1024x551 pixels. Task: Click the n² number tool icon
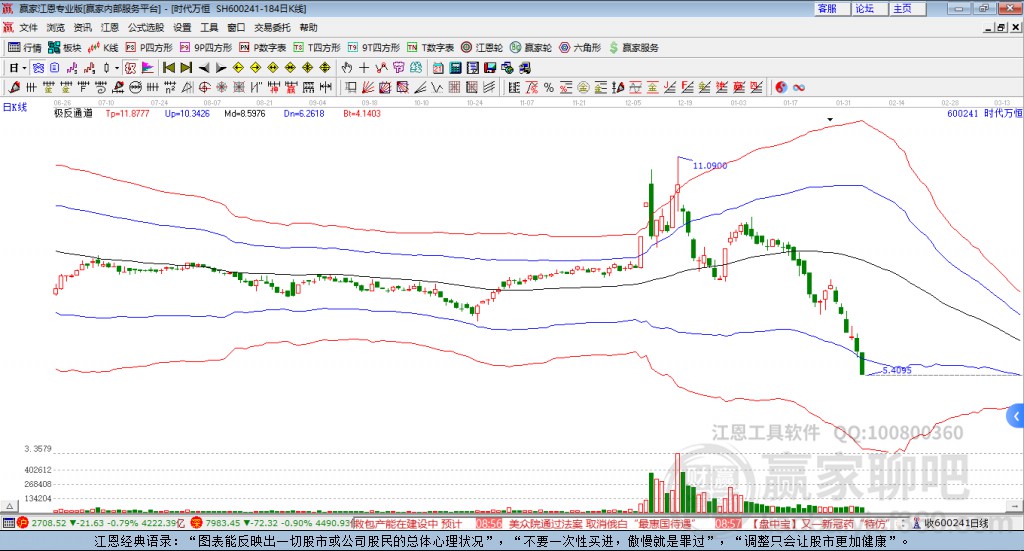(x=170, y=87)
